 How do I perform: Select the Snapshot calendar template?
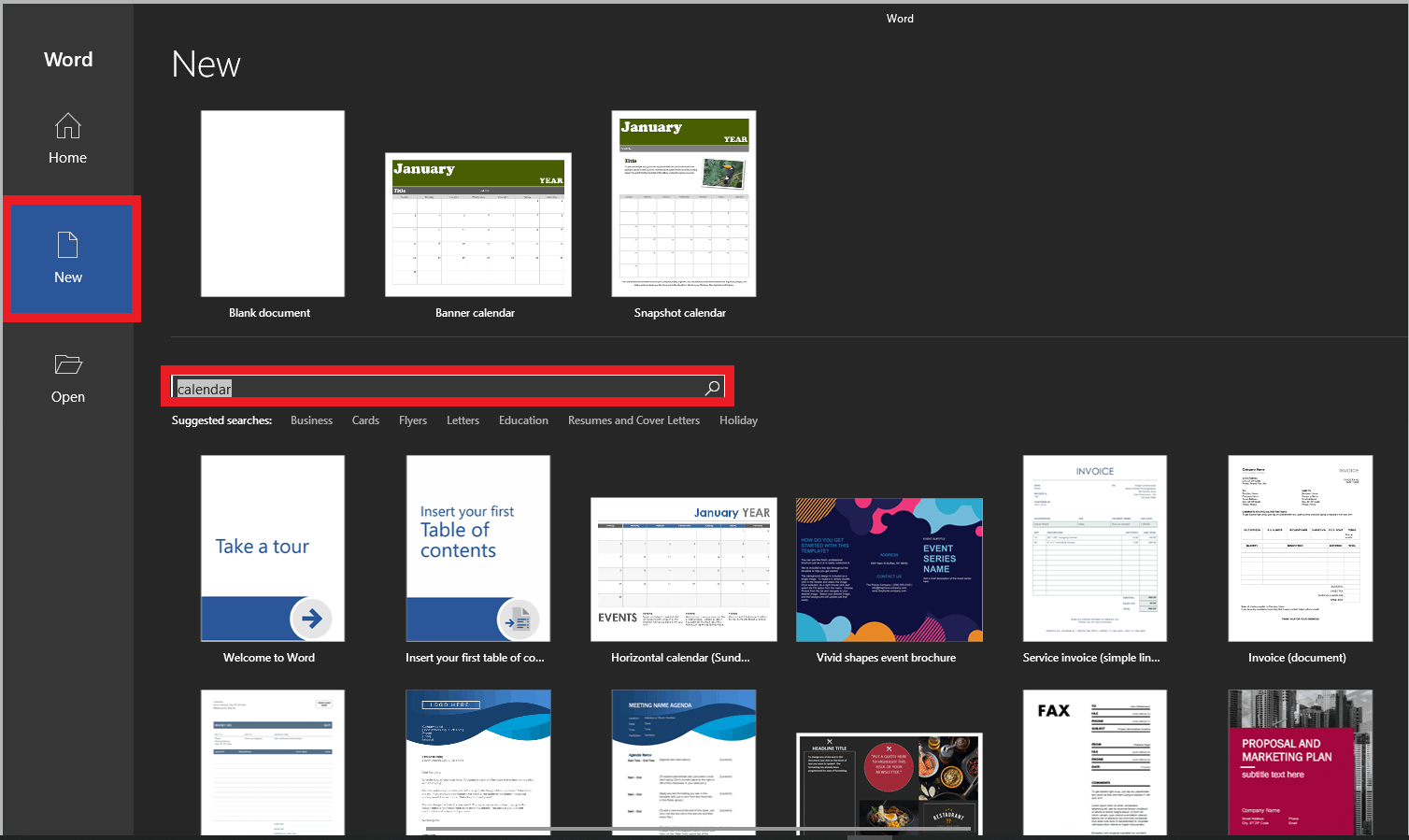pos(684,204)
